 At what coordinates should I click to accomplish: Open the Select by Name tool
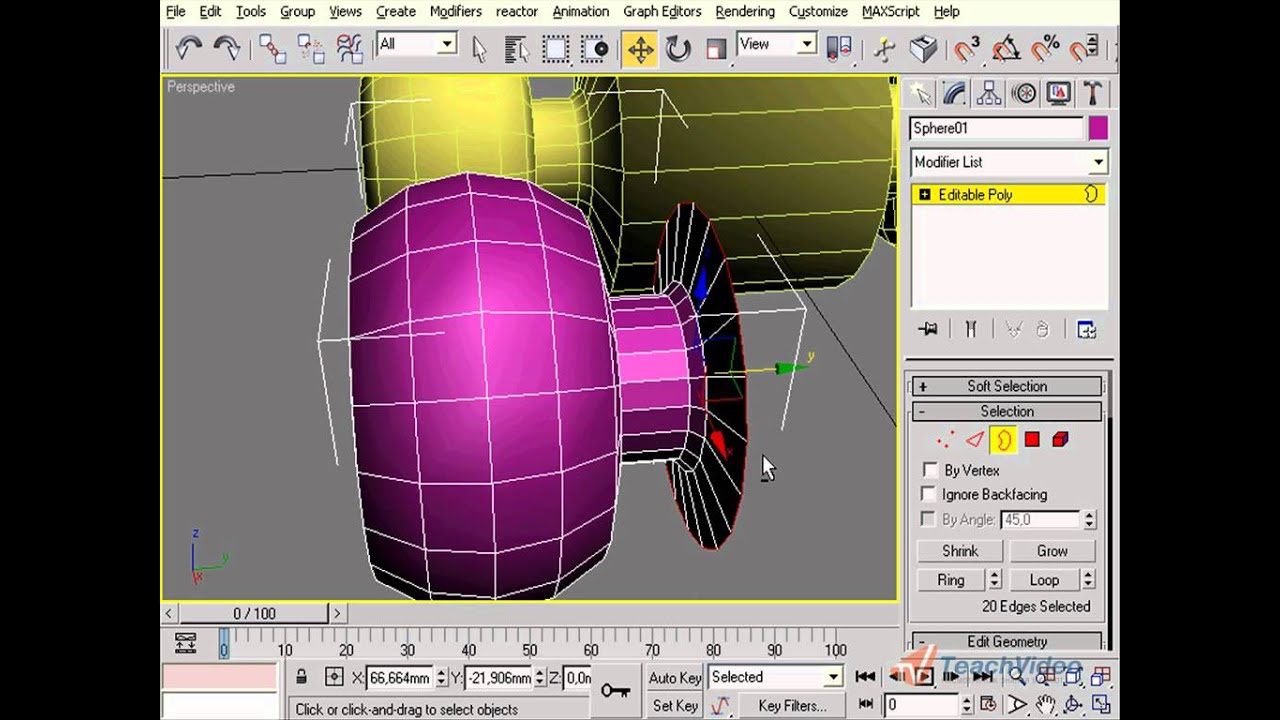[x=517, y=47]
